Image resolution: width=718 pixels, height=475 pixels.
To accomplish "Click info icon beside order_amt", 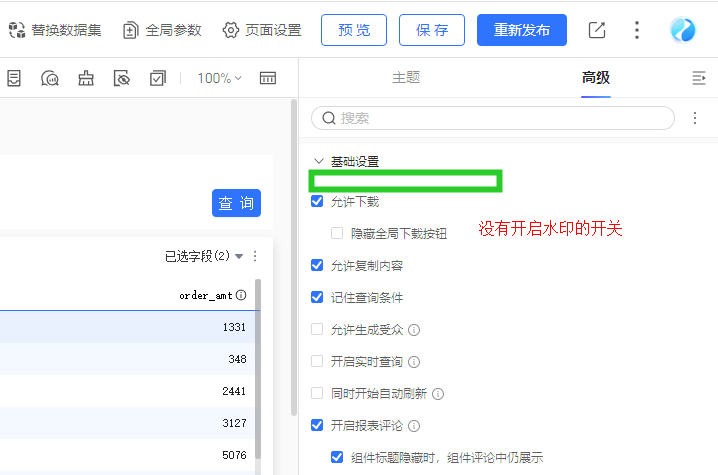I will pos(241,295).
